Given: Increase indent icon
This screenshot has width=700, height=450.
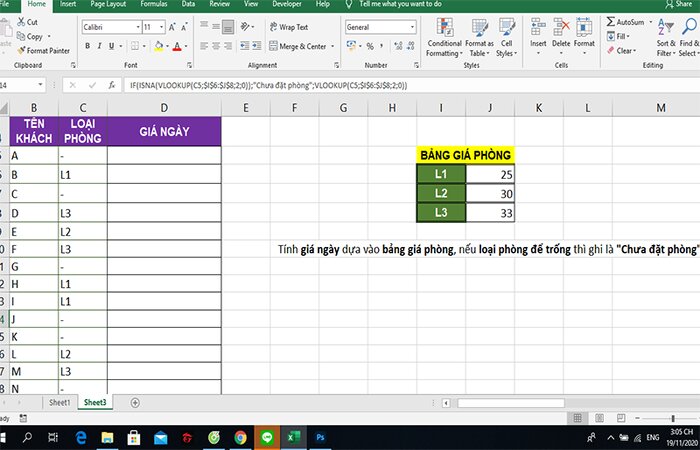Looking at the screenshot, I should tap(257, 46).
